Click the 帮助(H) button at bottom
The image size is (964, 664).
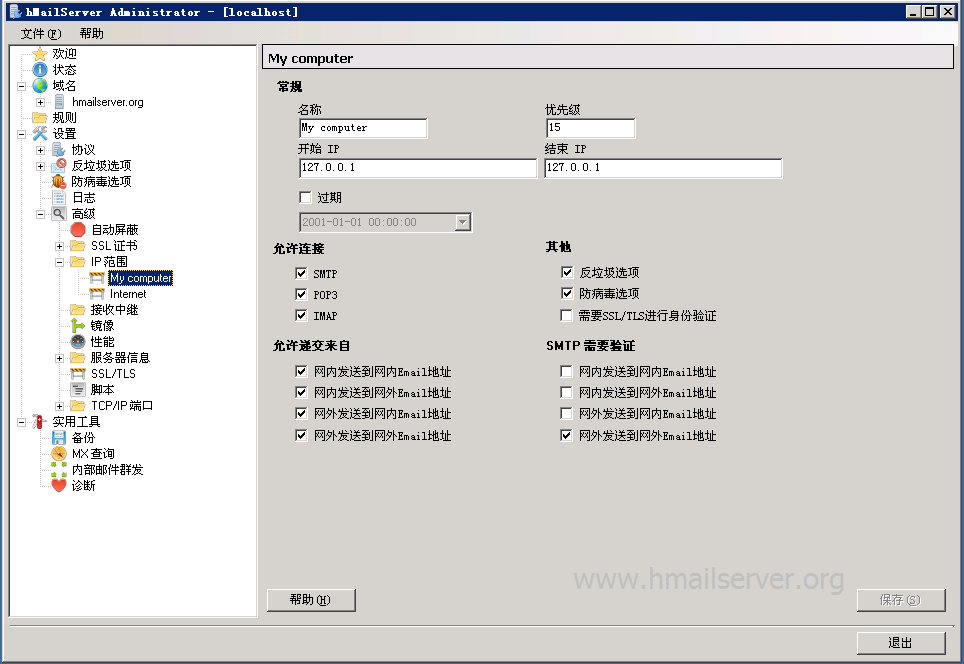[311, 600]
